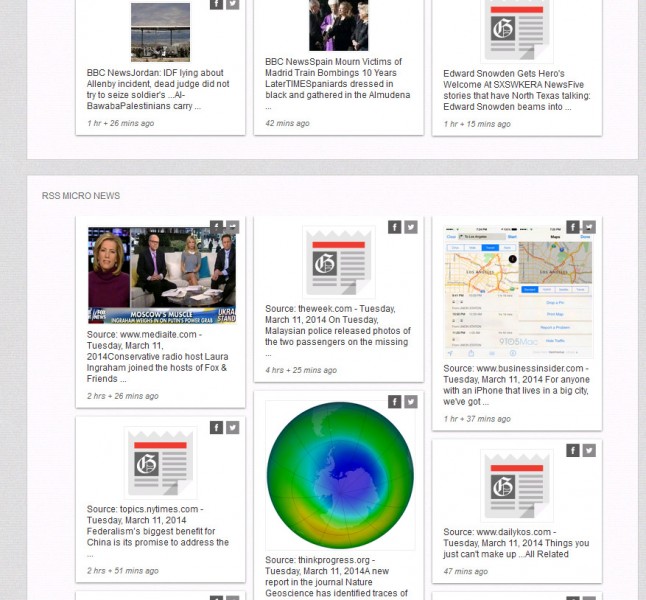The width and height of the screenshot is (646, 600).
Task: Read theweek.com Malaysian police article
Action: [337, 331]
